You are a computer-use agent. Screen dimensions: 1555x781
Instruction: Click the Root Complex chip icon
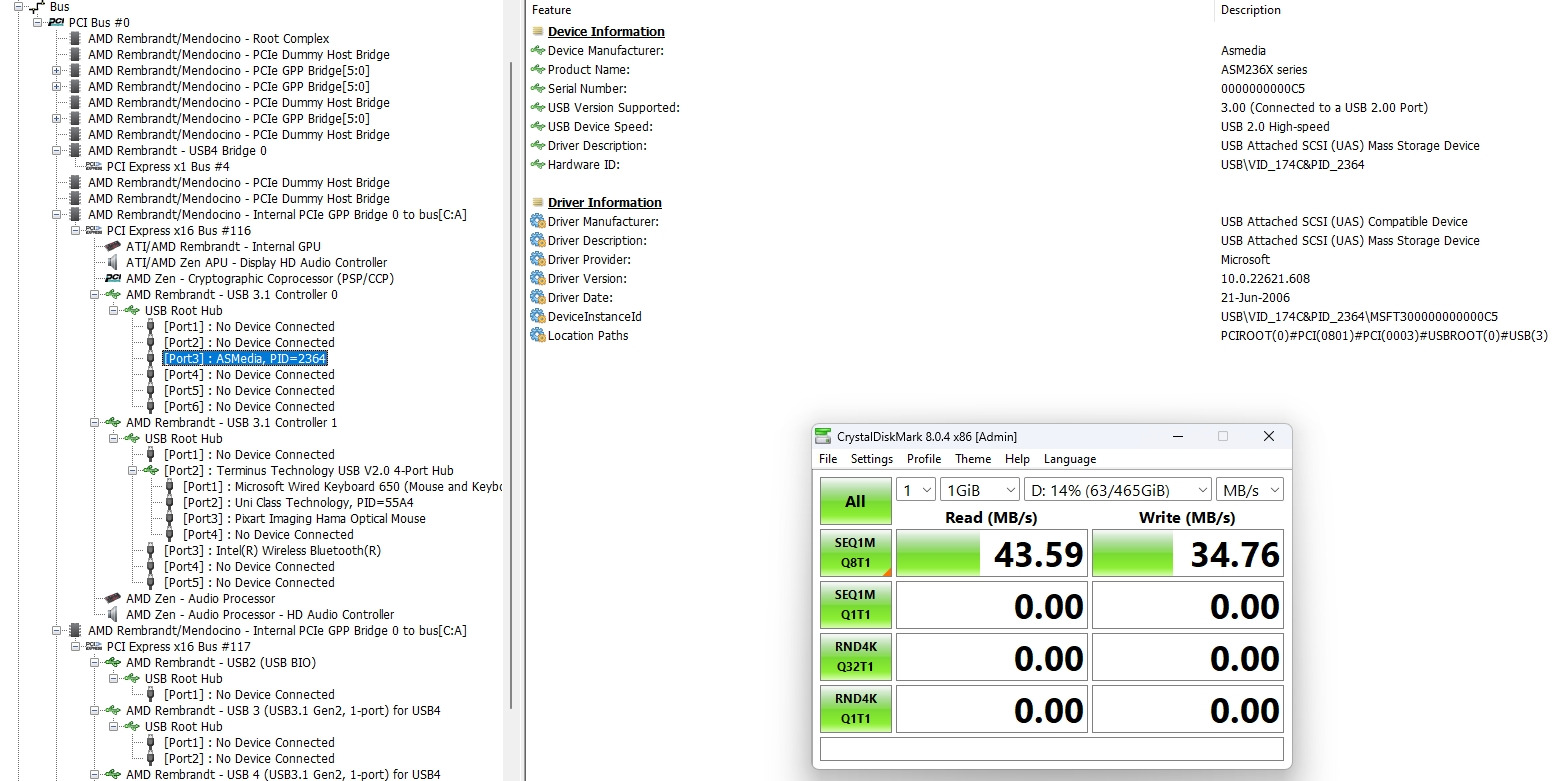coord(75,39)
